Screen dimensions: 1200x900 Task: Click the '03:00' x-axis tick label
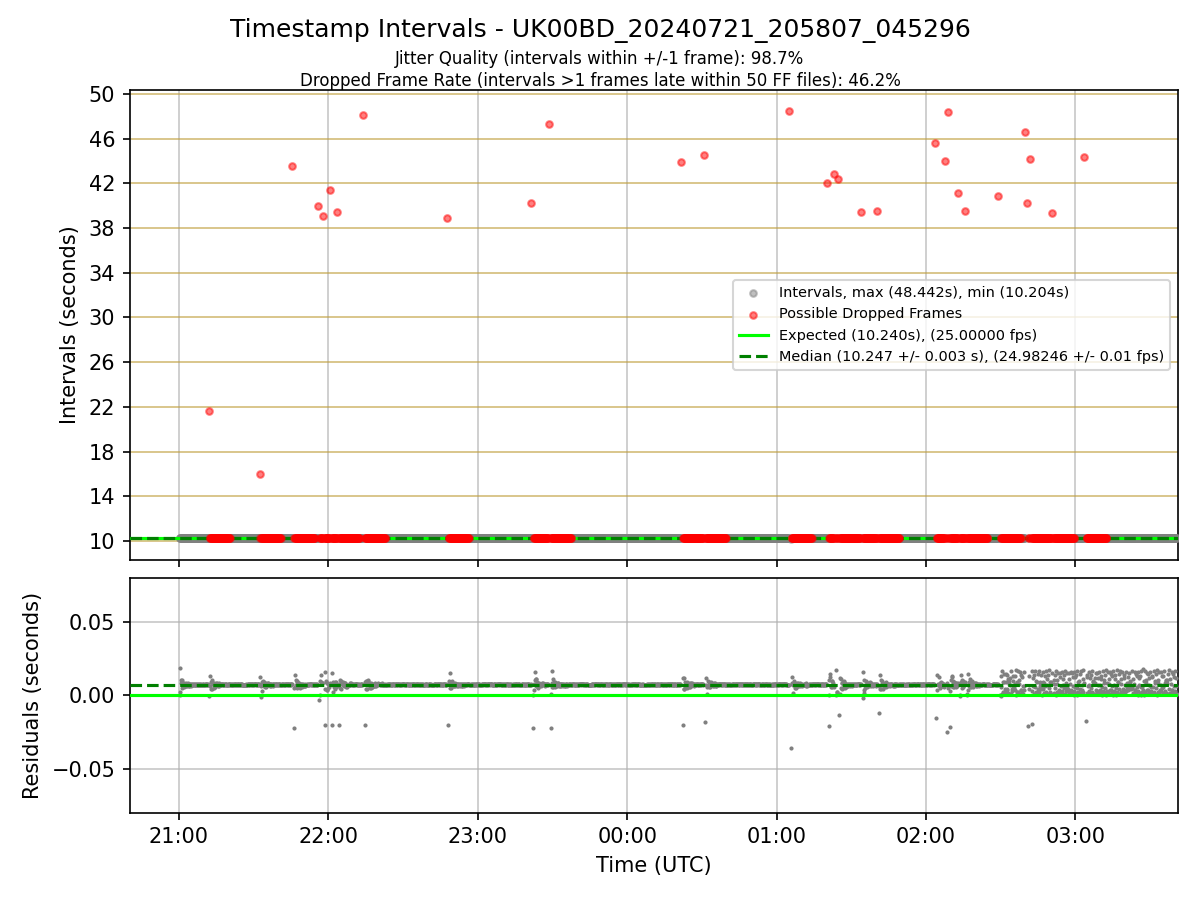pyautogui.click(x=1075, y=835)
